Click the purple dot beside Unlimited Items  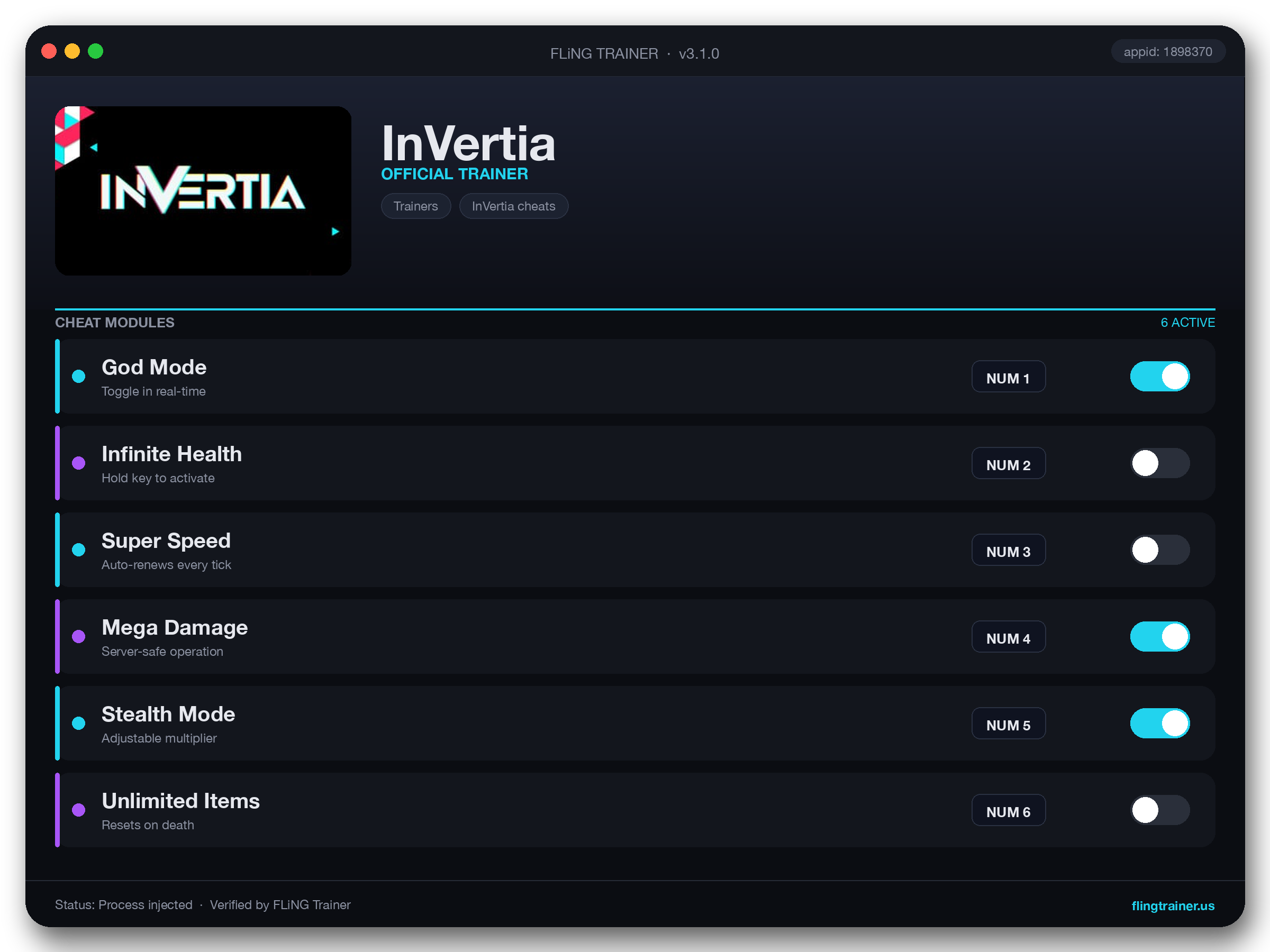point(79,810)
